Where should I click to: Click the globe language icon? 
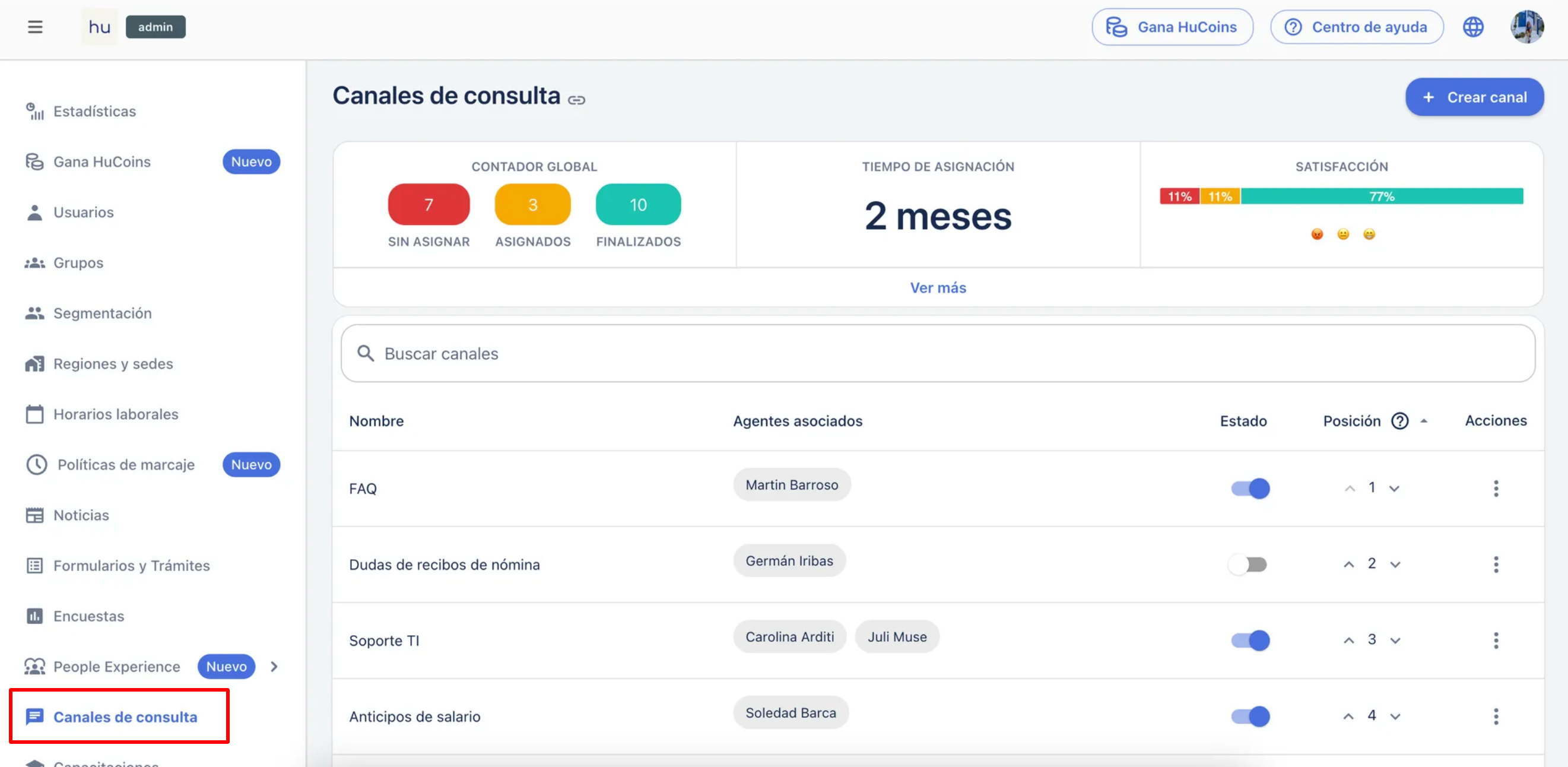(1472, 27)
